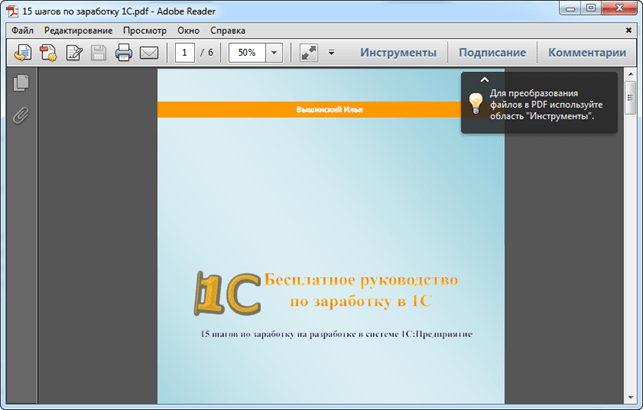
Task: Open the Инструменты pane
Action: (398, 52)
